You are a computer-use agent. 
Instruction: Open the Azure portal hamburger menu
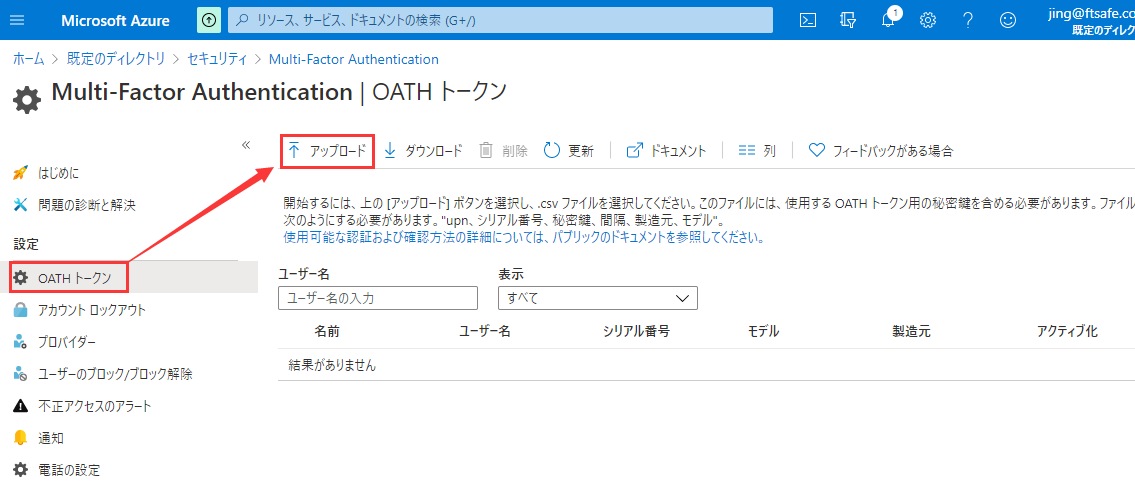click(x=16, y=20)
